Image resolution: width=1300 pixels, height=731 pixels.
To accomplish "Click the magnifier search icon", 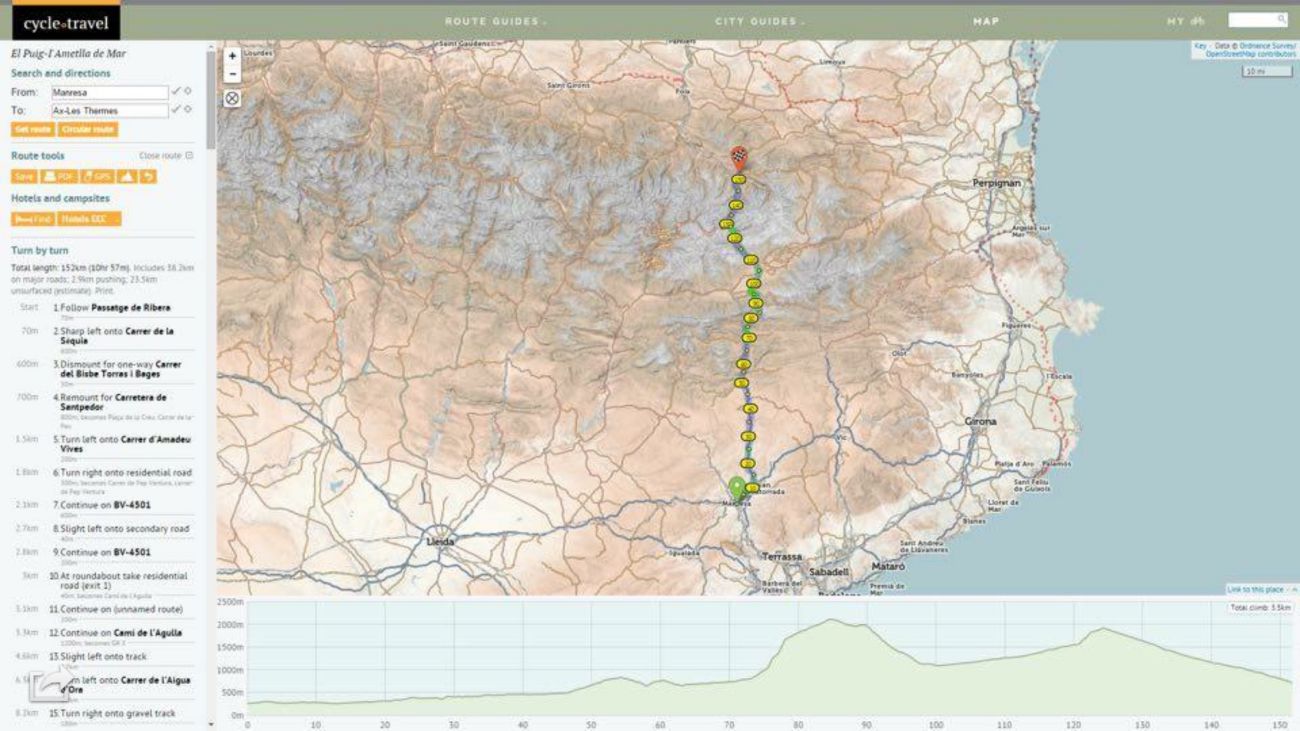I will [x=1282, y=20].
